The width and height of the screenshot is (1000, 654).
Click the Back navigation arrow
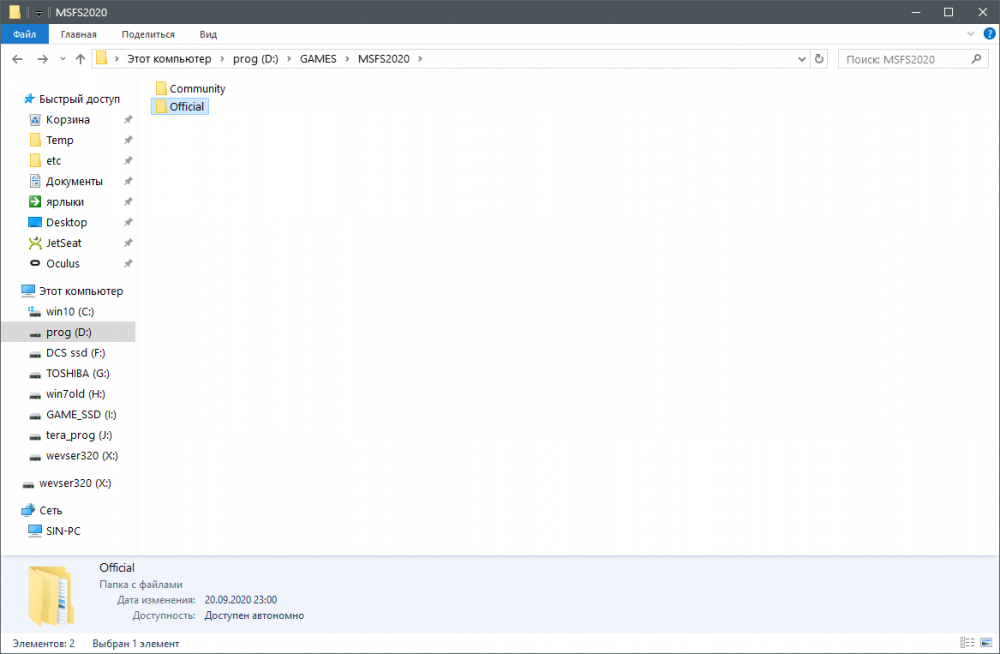pos(17,58)
